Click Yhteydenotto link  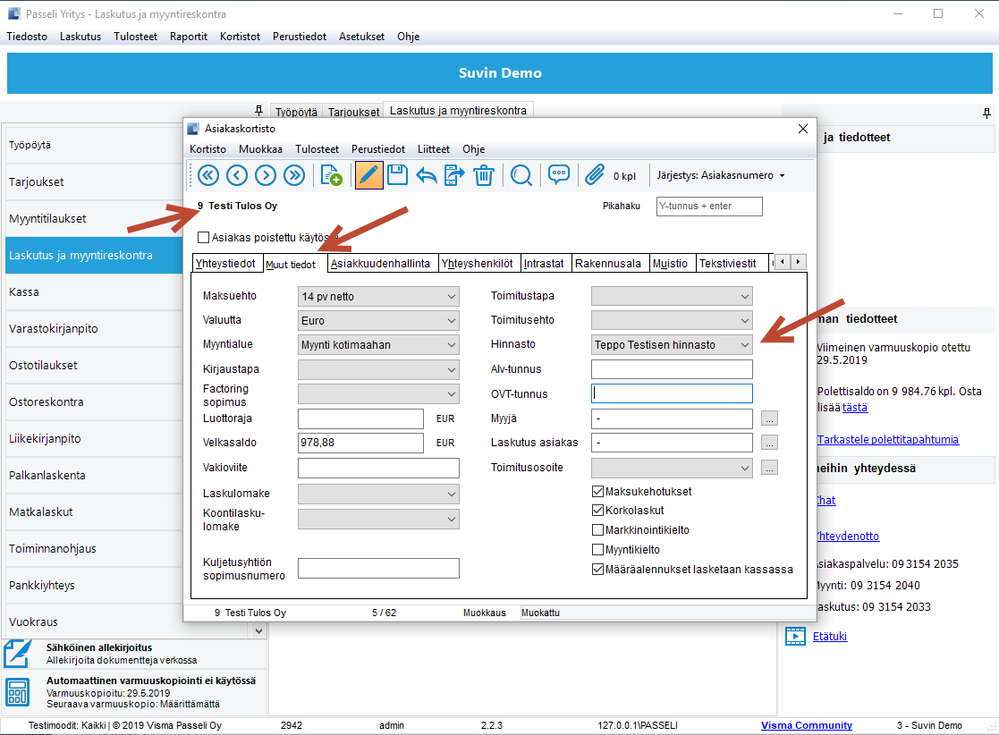[847, 536]
